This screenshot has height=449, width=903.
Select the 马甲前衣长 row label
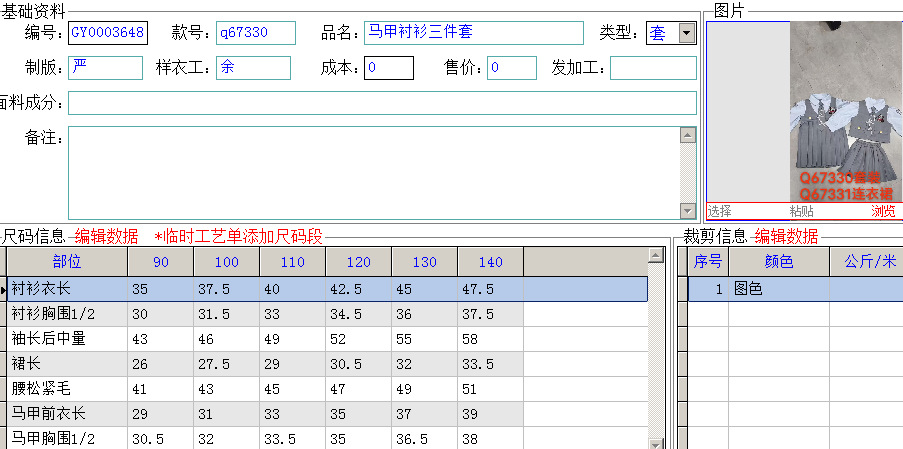(x=67, y=414)
